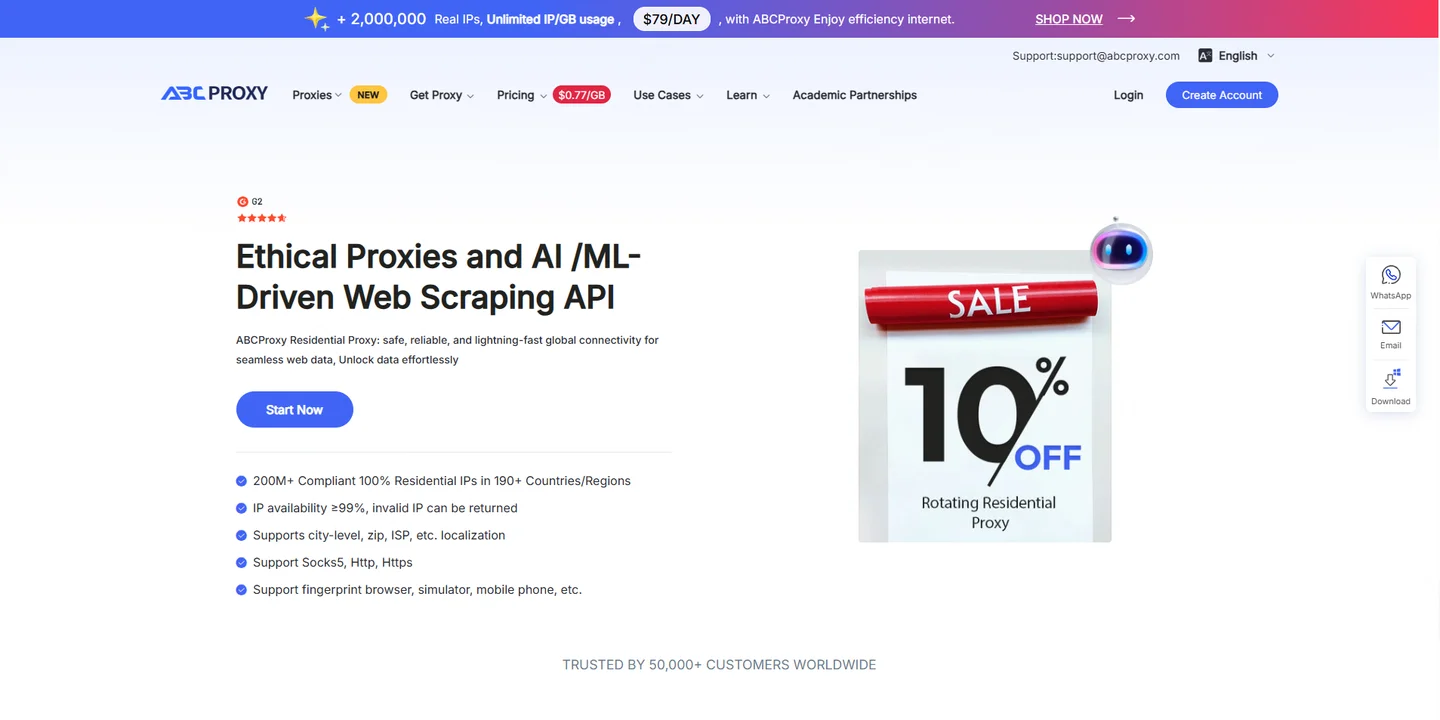The image size is (1440, 720).
Task: Expand the Use Cases menu
Action: (x=668, y=95)
